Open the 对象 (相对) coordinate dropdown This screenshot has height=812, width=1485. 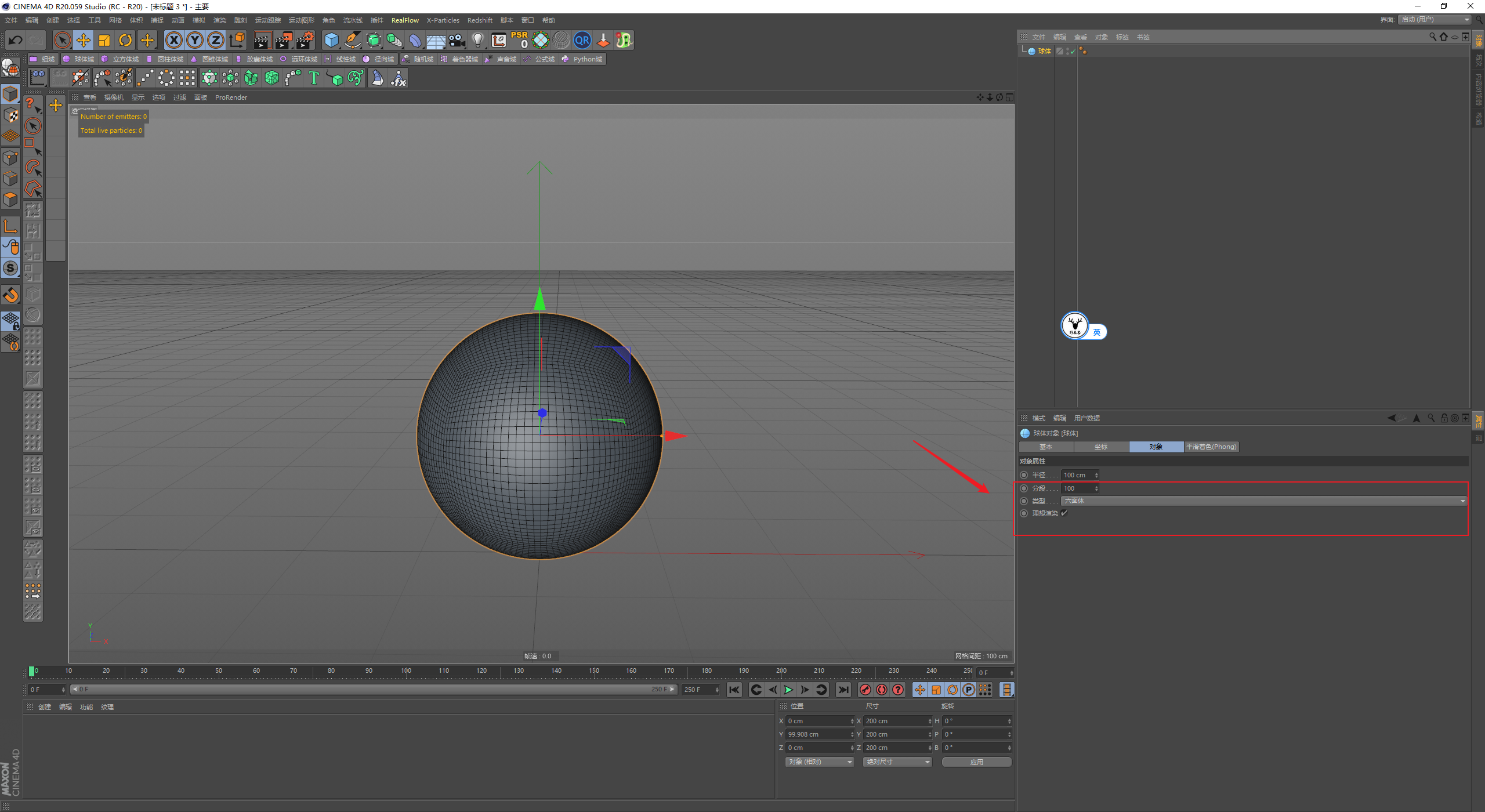point(819,762)
